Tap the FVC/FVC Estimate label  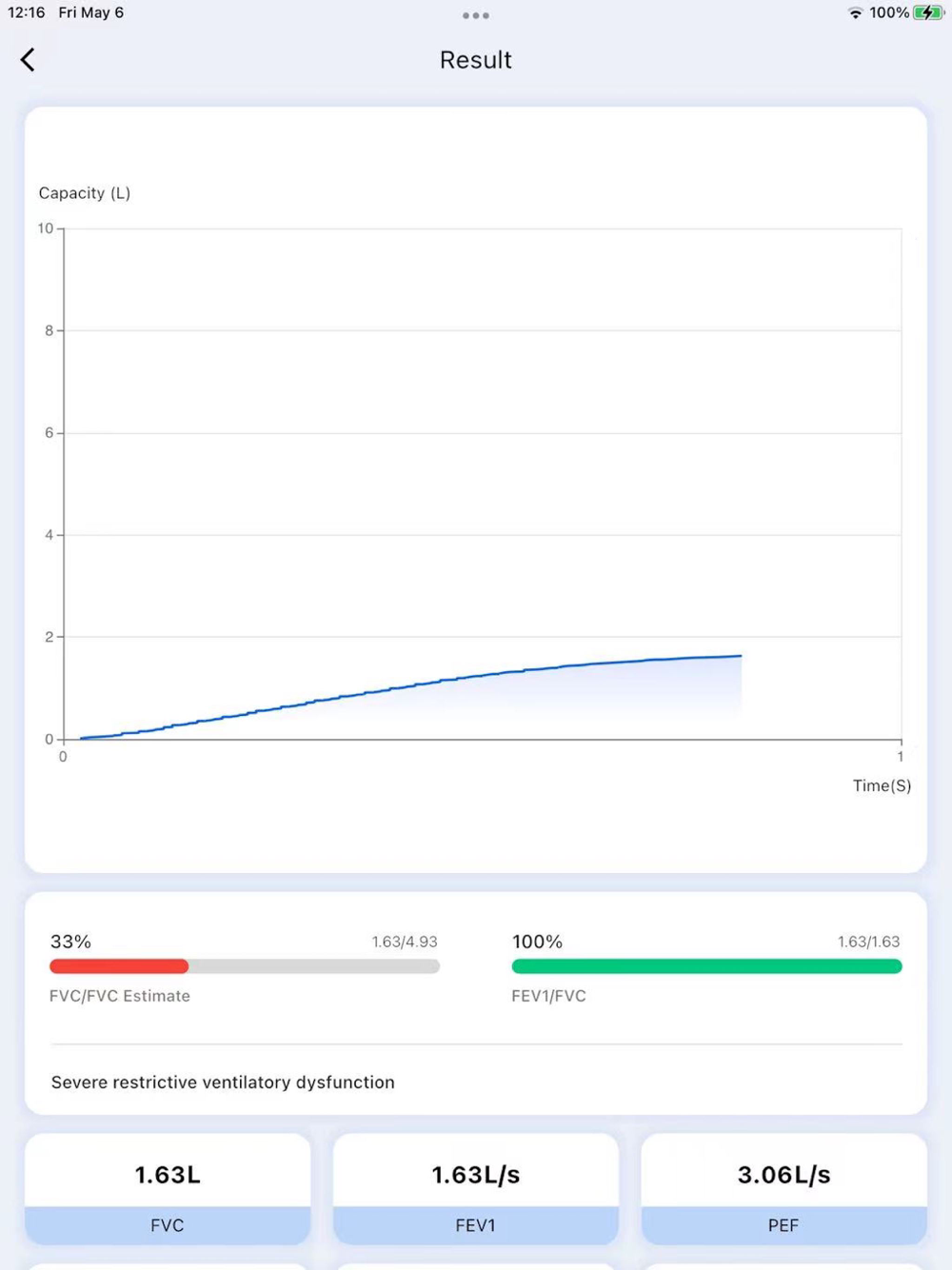[x=120, y=996]
